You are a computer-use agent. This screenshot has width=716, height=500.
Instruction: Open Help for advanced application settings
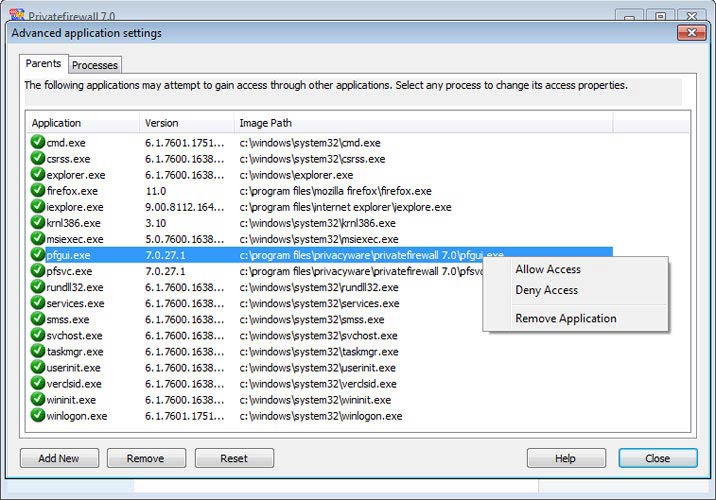point(566,458)
